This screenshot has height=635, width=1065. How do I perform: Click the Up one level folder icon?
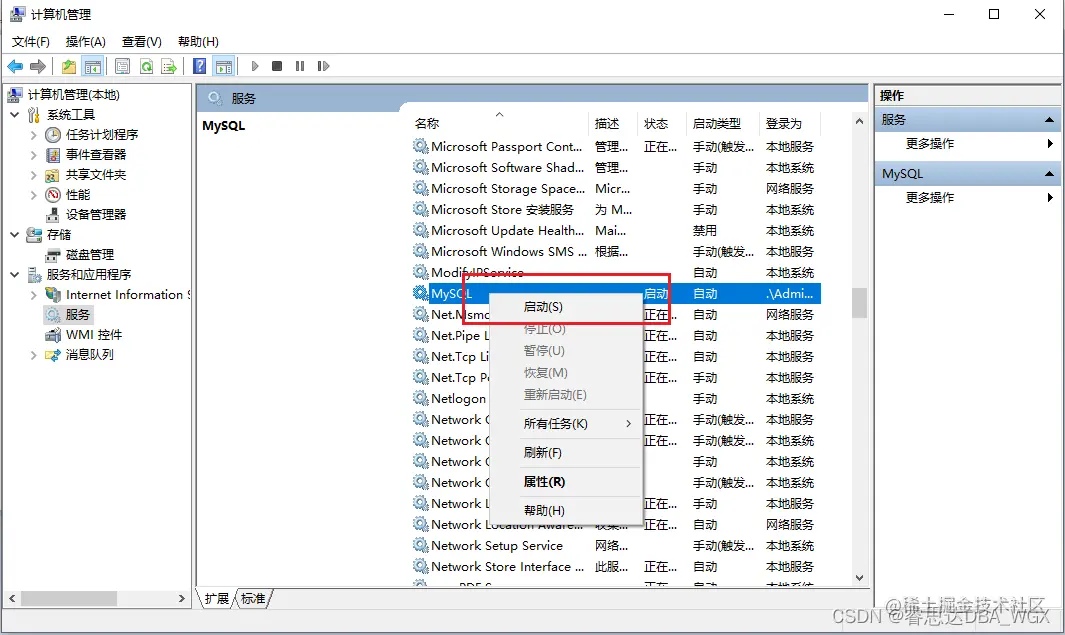pyautogui.click(x=69, y=66)
